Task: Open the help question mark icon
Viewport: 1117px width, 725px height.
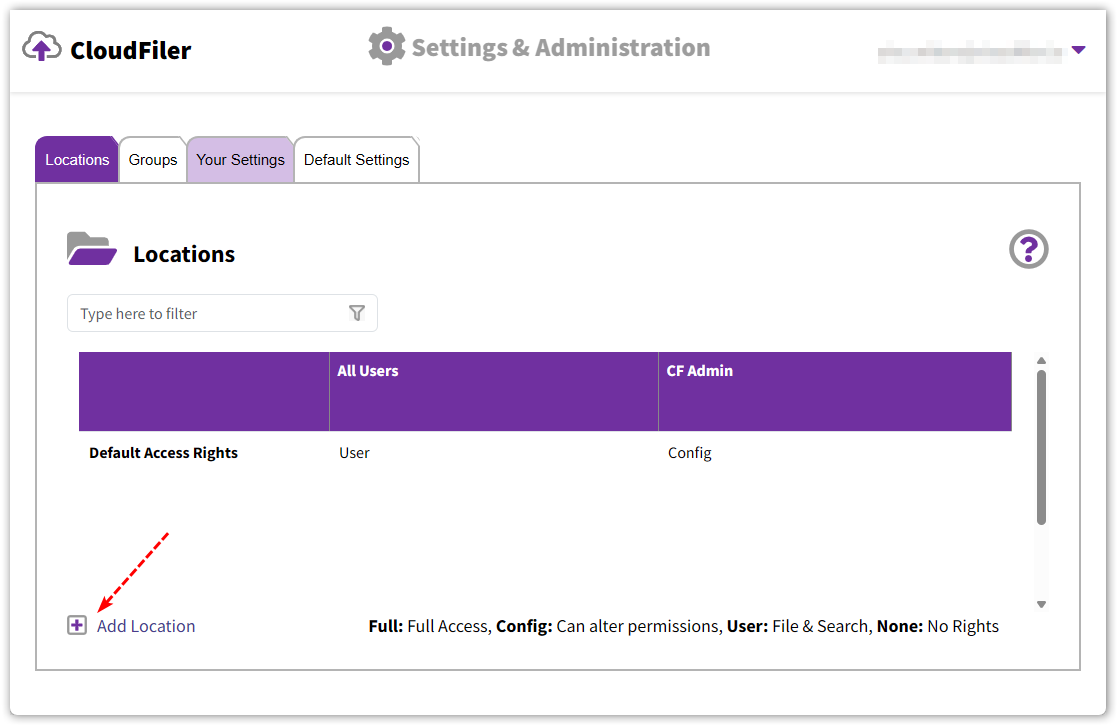Action: point(1028,249)
